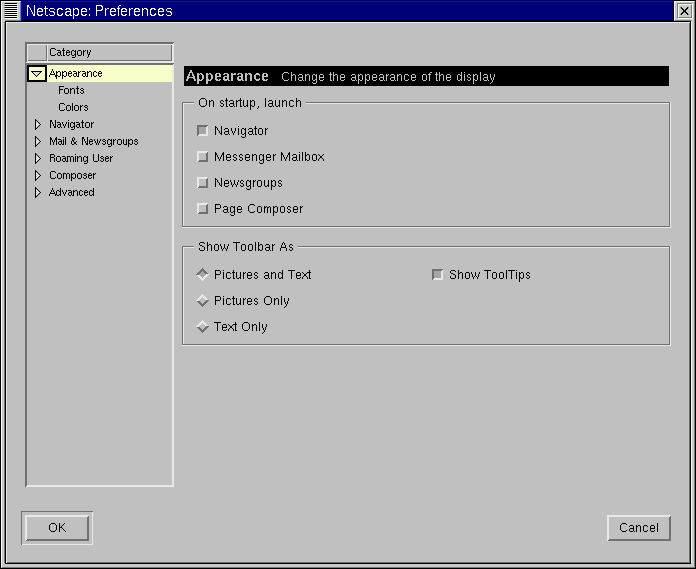Toggle the Show ToolTips checkbox
The width and height of the screenshot is (696, 569).
click(437, 275)
